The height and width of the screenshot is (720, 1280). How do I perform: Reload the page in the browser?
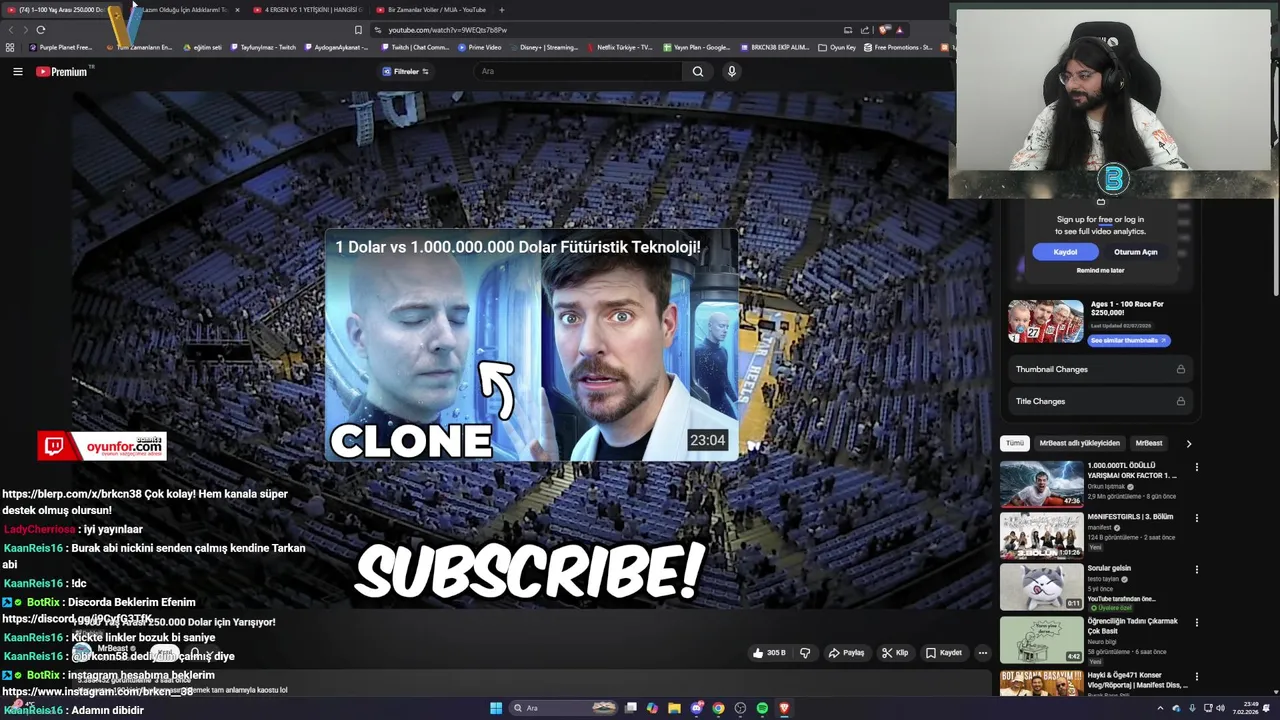[x=40, y=30]
